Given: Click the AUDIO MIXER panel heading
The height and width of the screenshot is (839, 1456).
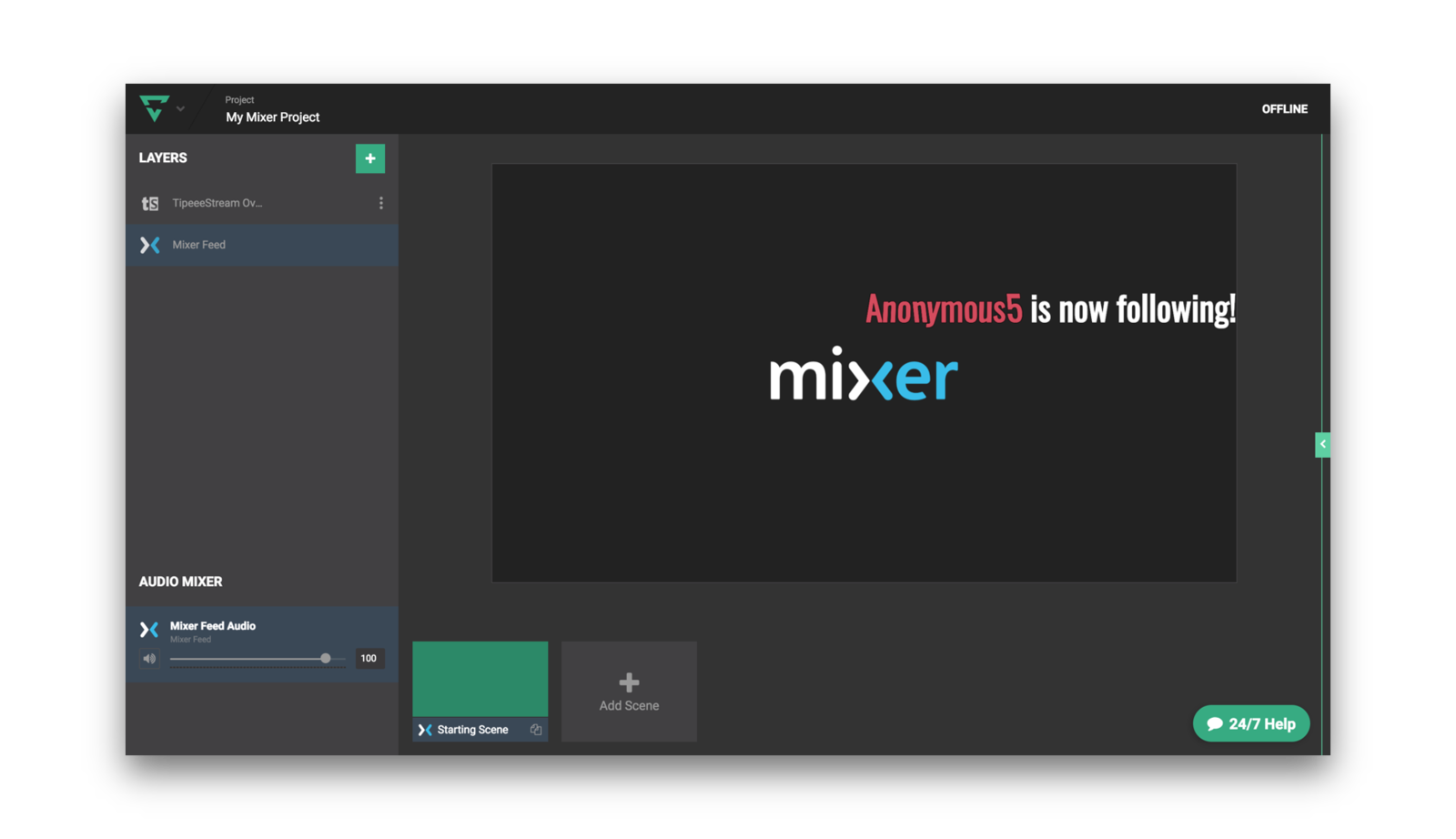Looking at the screenshot, I should point(180,581).
